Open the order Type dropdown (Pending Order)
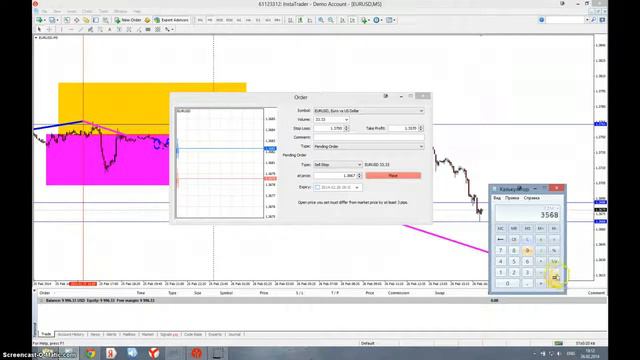The image size is (640, 360). click(369, 146)
